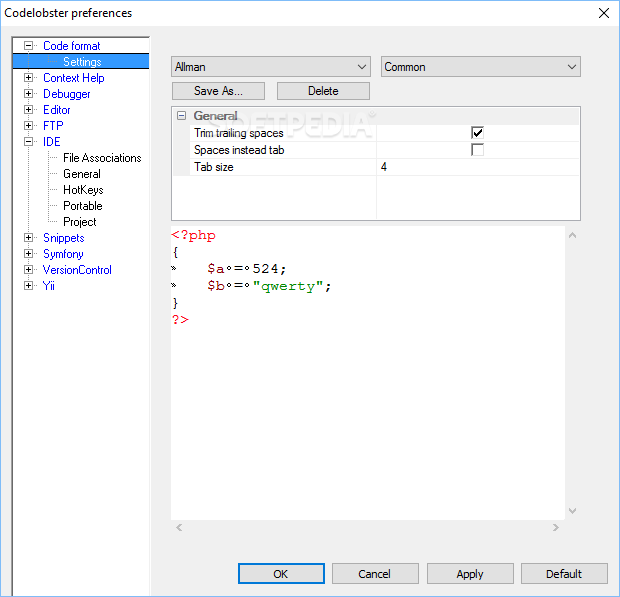The image size is (620, 597).
Task: Collapse the General property group
Action: click(181, 115)
